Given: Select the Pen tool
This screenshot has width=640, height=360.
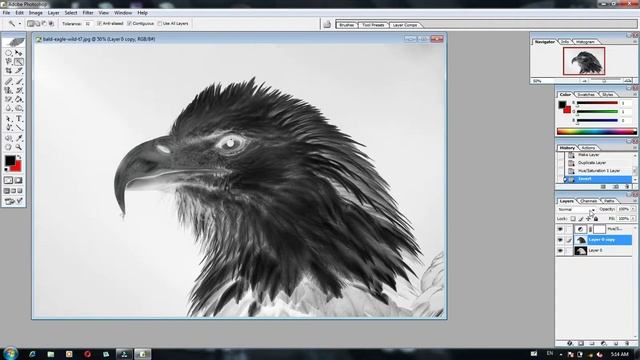Looking at the screenshot, I should point(8,128).
